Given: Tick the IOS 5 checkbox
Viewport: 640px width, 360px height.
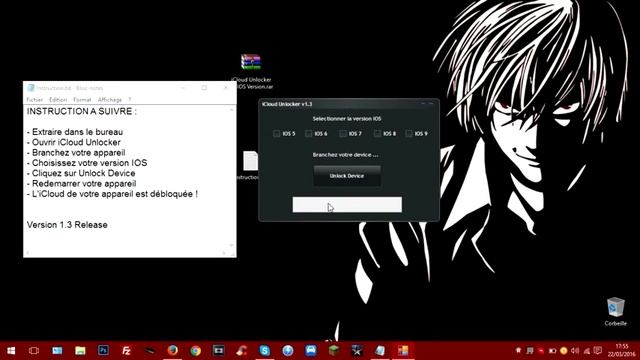Looking at the screenshot, I should click(x=276, y=133).
